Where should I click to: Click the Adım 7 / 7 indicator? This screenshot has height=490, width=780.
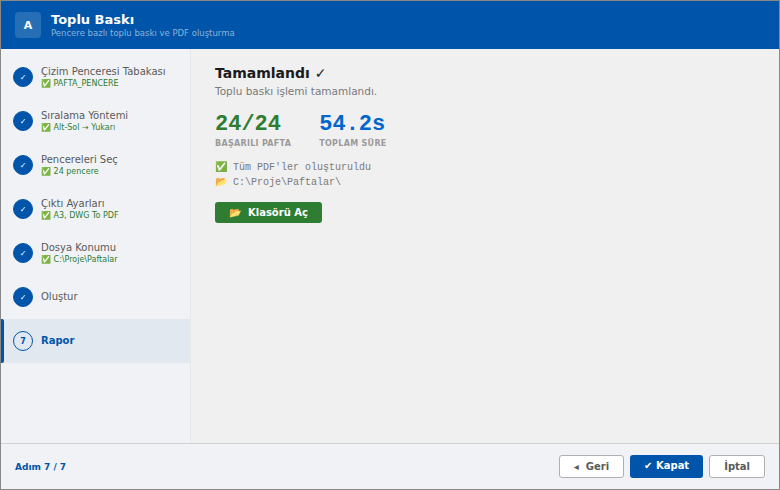pyautogui.click(x=40, y=467)
